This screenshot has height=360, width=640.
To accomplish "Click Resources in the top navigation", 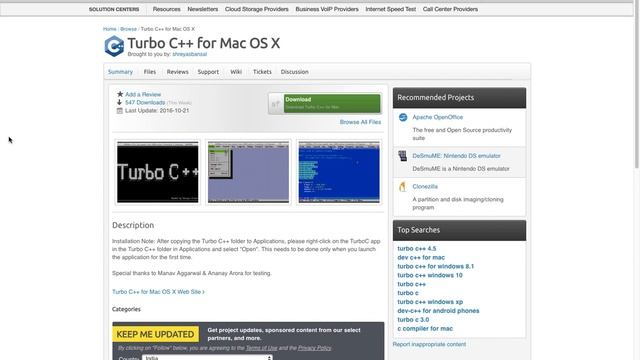I will [x=167, y=9].
